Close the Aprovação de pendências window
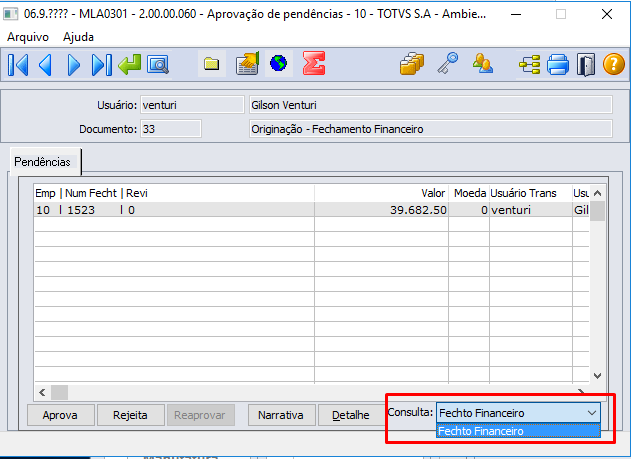 (x=607, y=14)
